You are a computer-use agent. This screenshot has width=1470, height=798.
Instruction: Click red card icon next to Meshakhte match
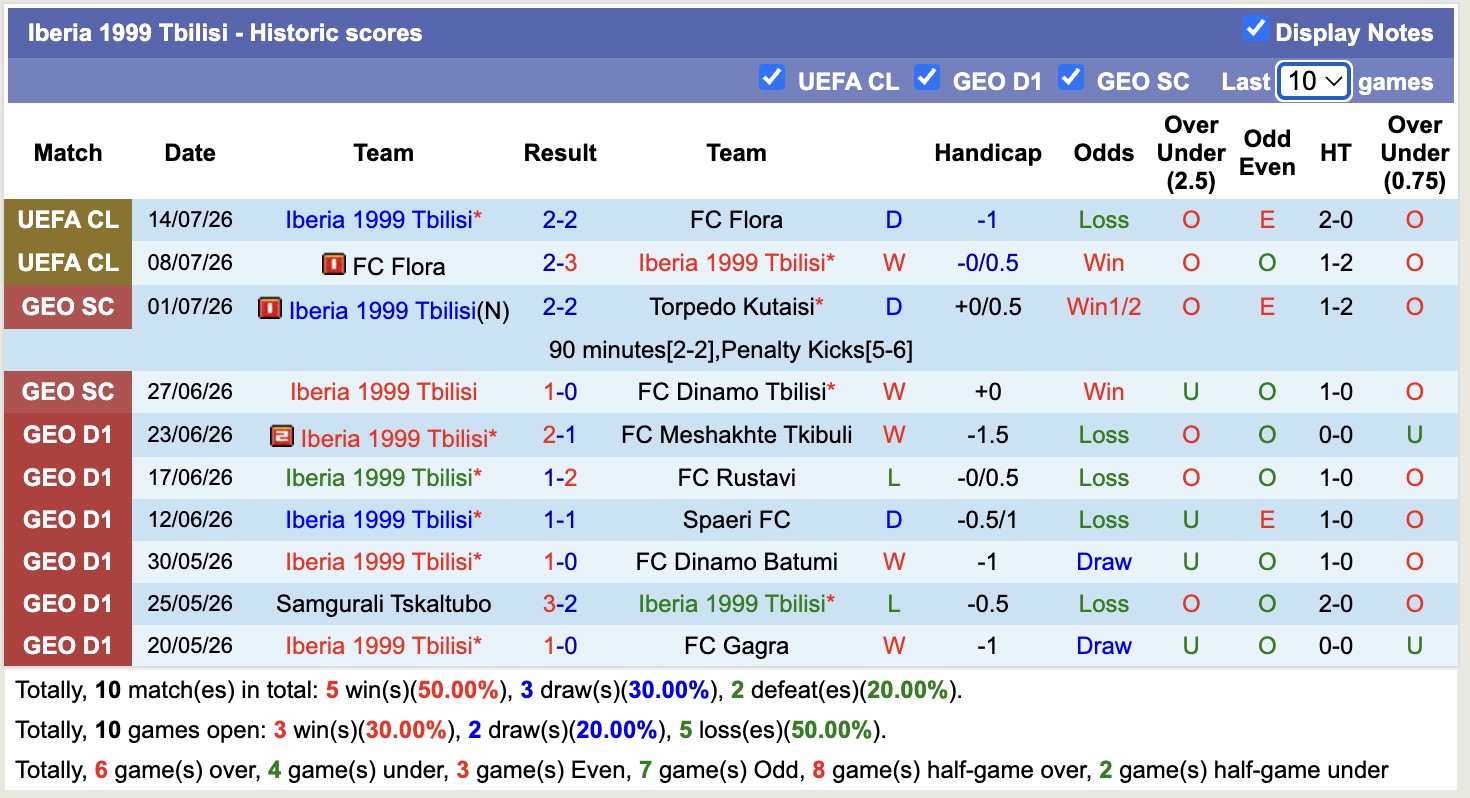click(281, 436)
